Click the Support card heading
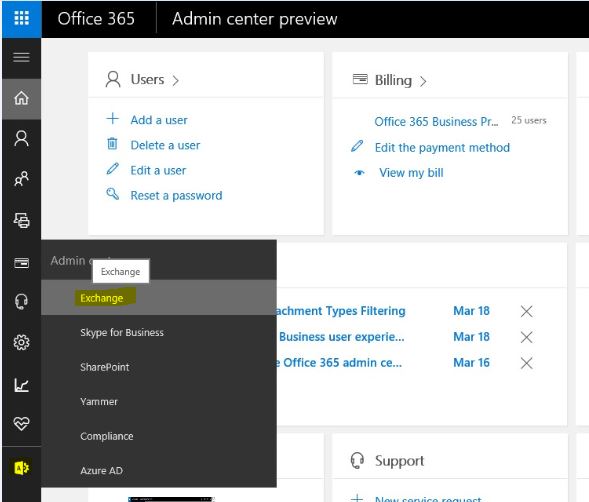The width and height of the screenshot is (589, 502). (399, 461)
